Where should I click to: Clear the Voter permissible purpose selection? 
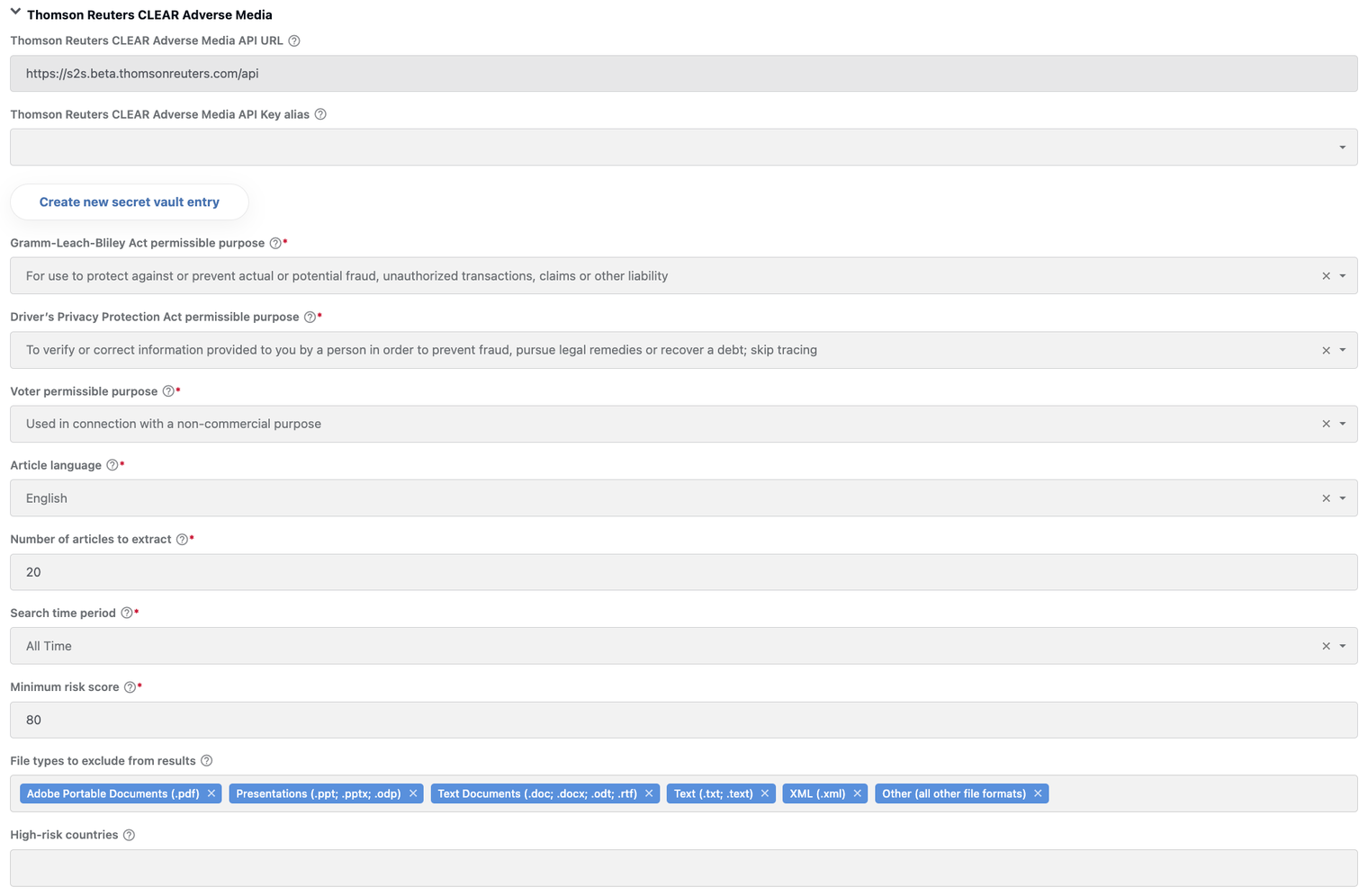tap(1326, 424)
